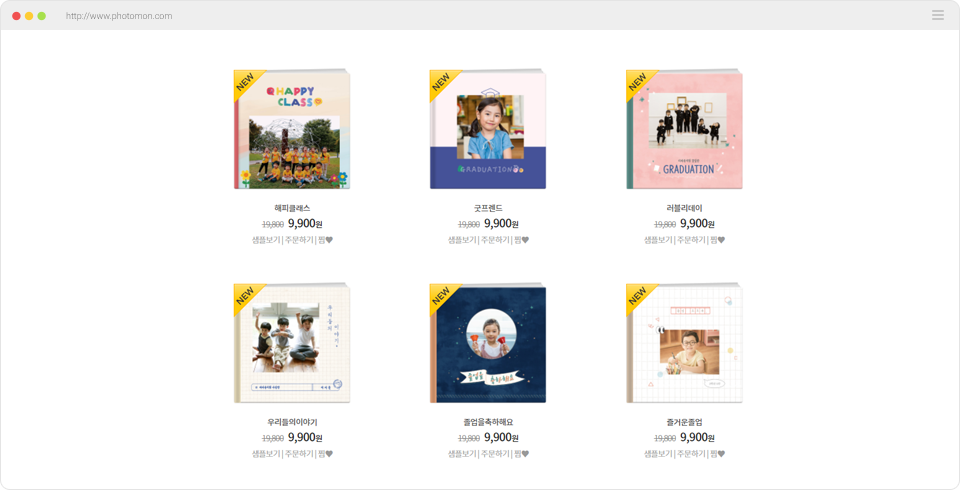Select the navy 졸업을축하해요 album cover
960x490 pixels.
tap(488, 343)
